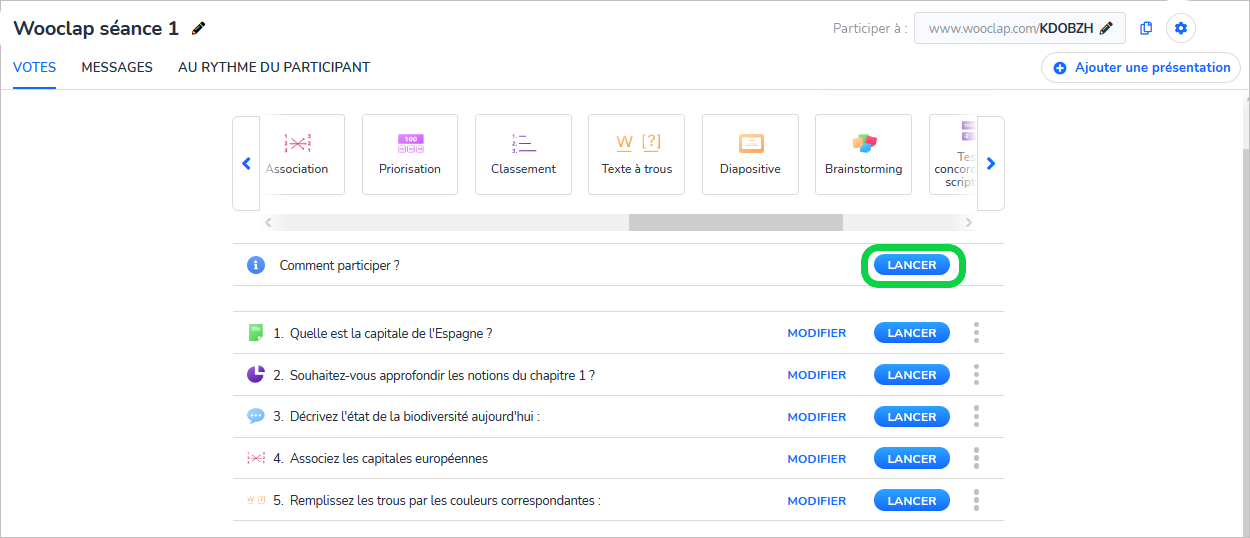The image size is (1250, 538).
Task: Modify question 4 on capitales européennes
Action: pos(817,459)
